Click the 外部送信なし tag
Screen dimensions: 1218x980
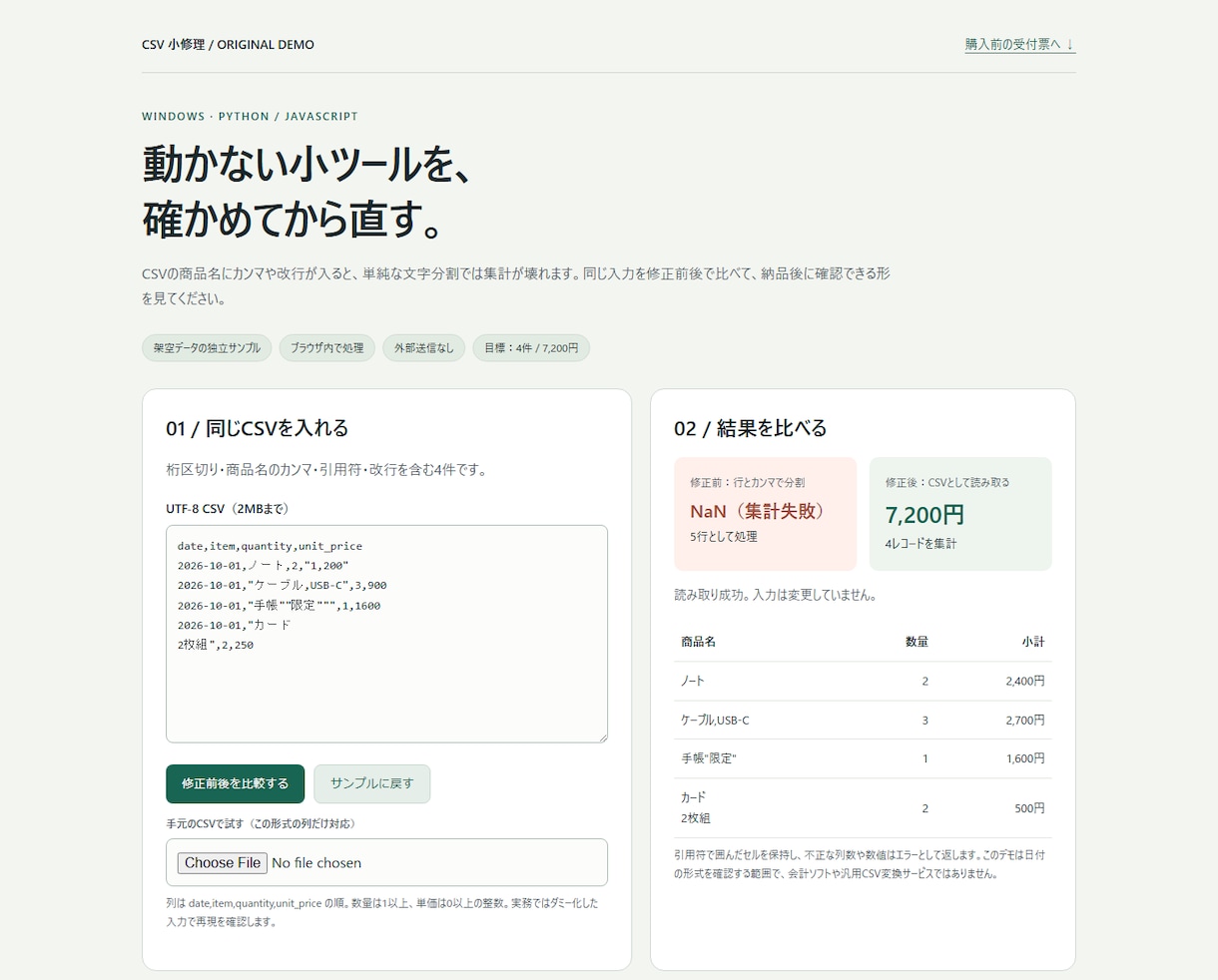point(423,347)
